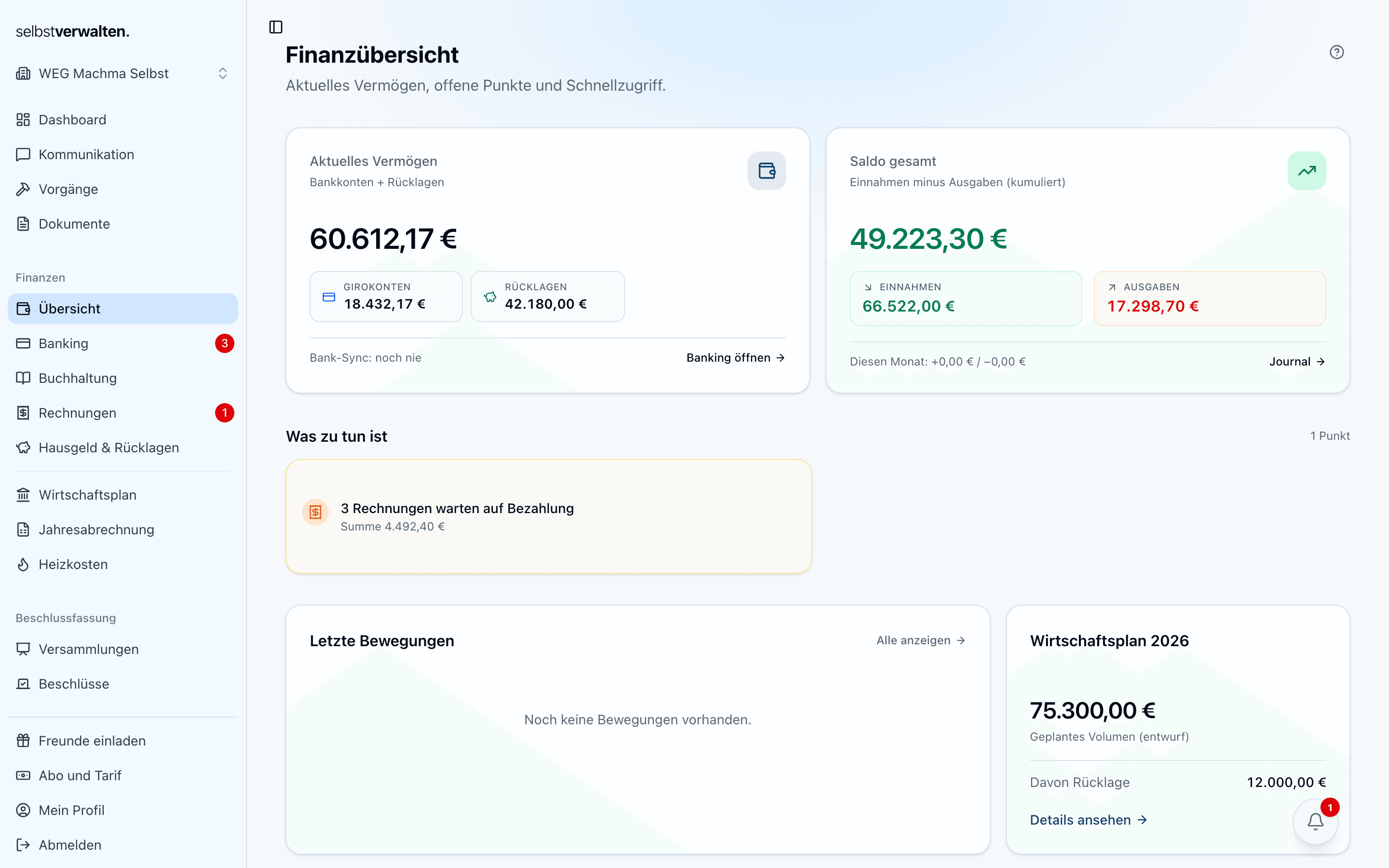1389x868 pixels.
Task: Click the red badge 3 on Banking
Action: coord(224,343)
